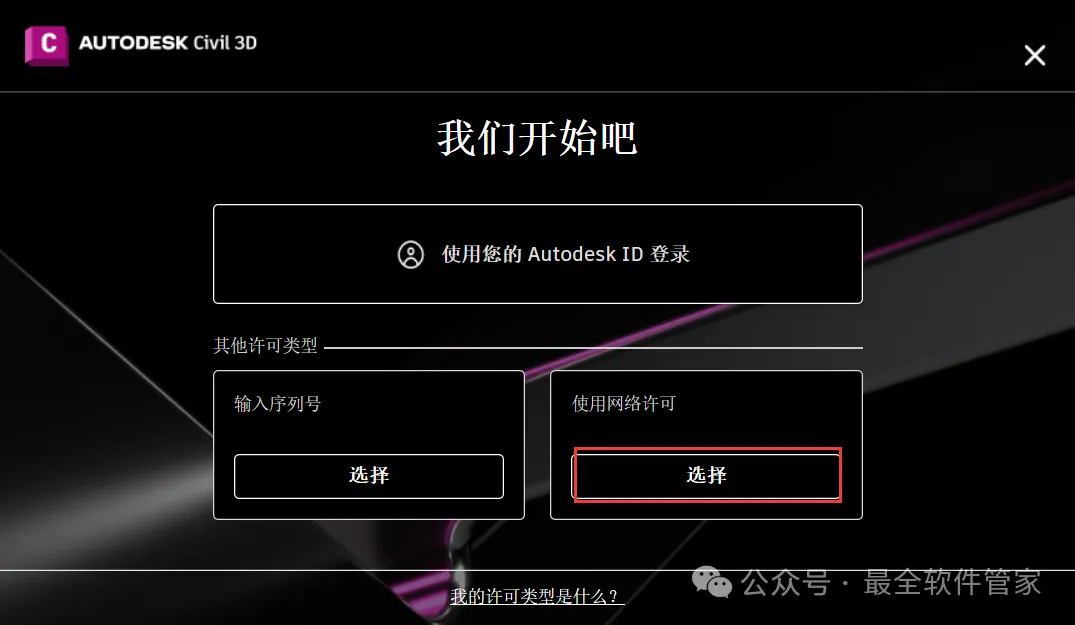Viewport: 1075px width, 625px height.
Task: Click the 登录 text in the sign-in box
Action: [x=670, y=254]
